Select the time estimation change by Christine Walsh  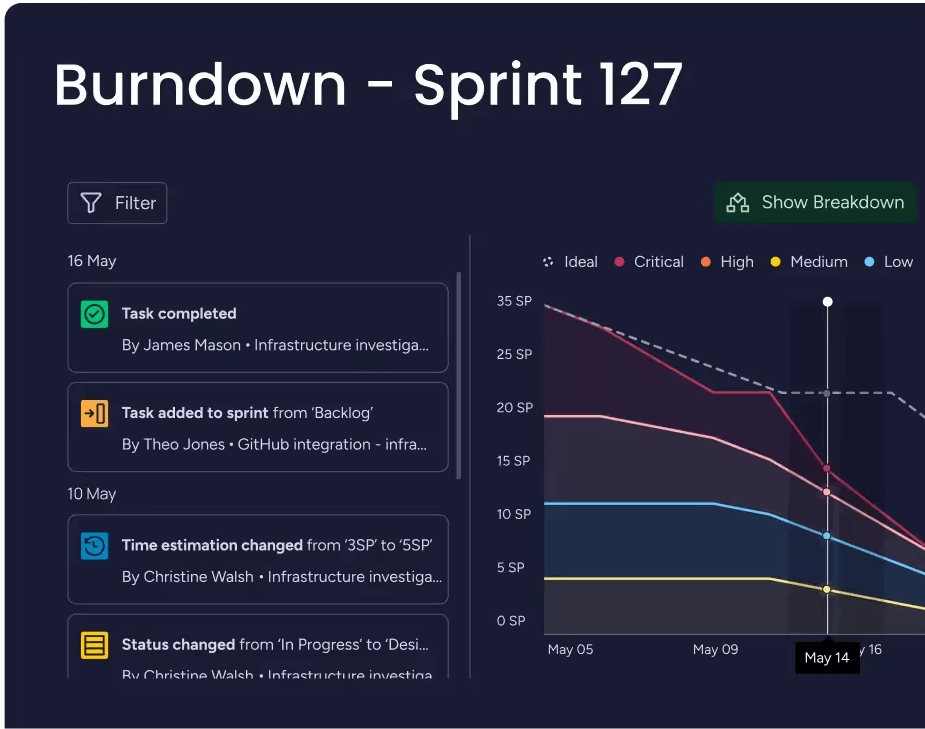(258, 560)
